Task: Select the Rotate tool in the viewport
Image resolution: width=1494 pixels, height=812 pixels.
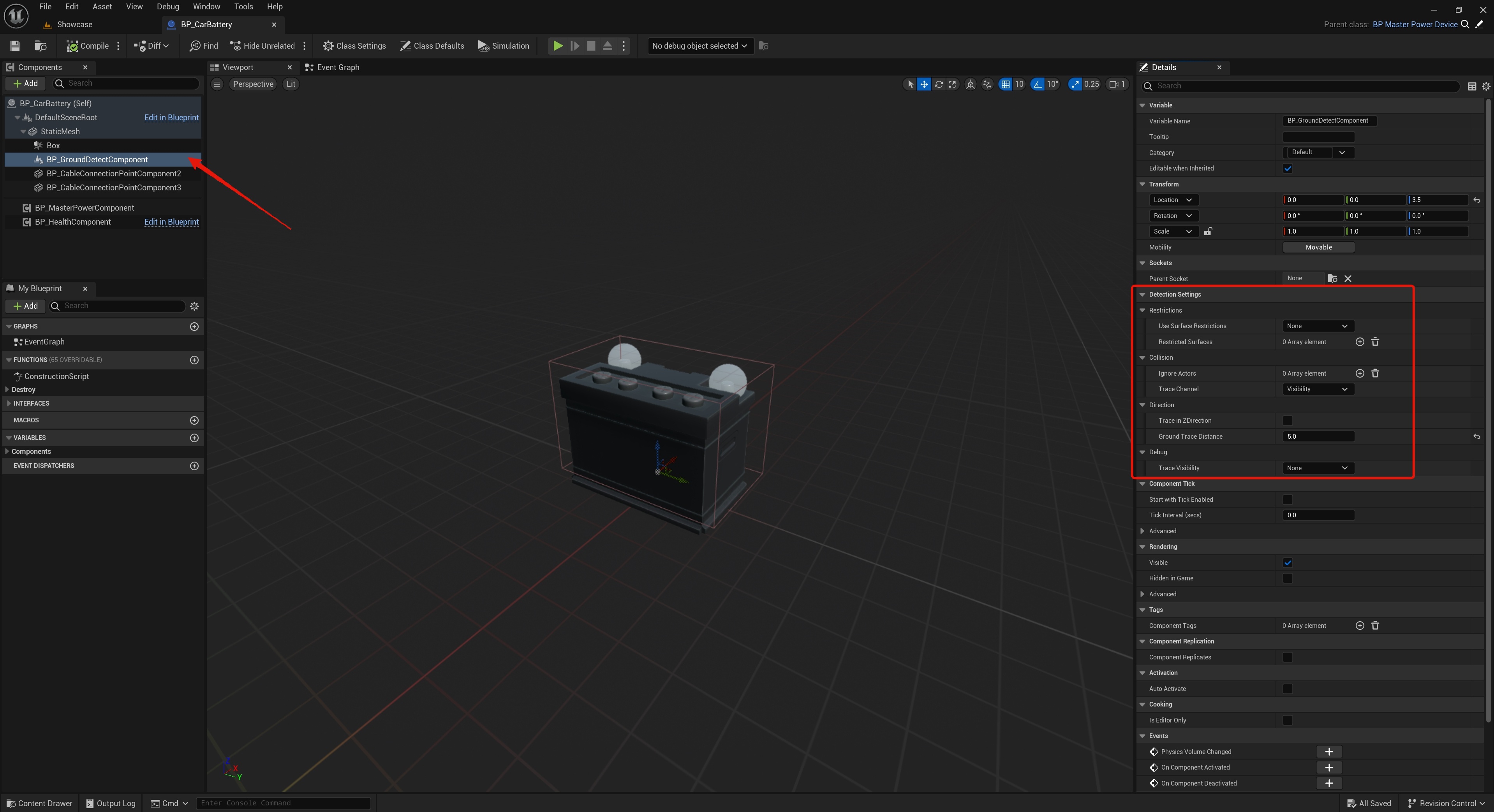Action: [939, 84]
